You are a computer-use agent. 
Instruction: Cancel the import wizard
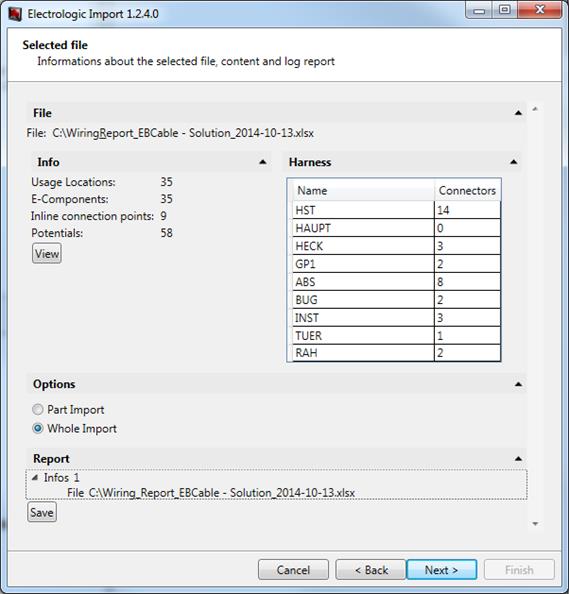[x=293, y=570]
